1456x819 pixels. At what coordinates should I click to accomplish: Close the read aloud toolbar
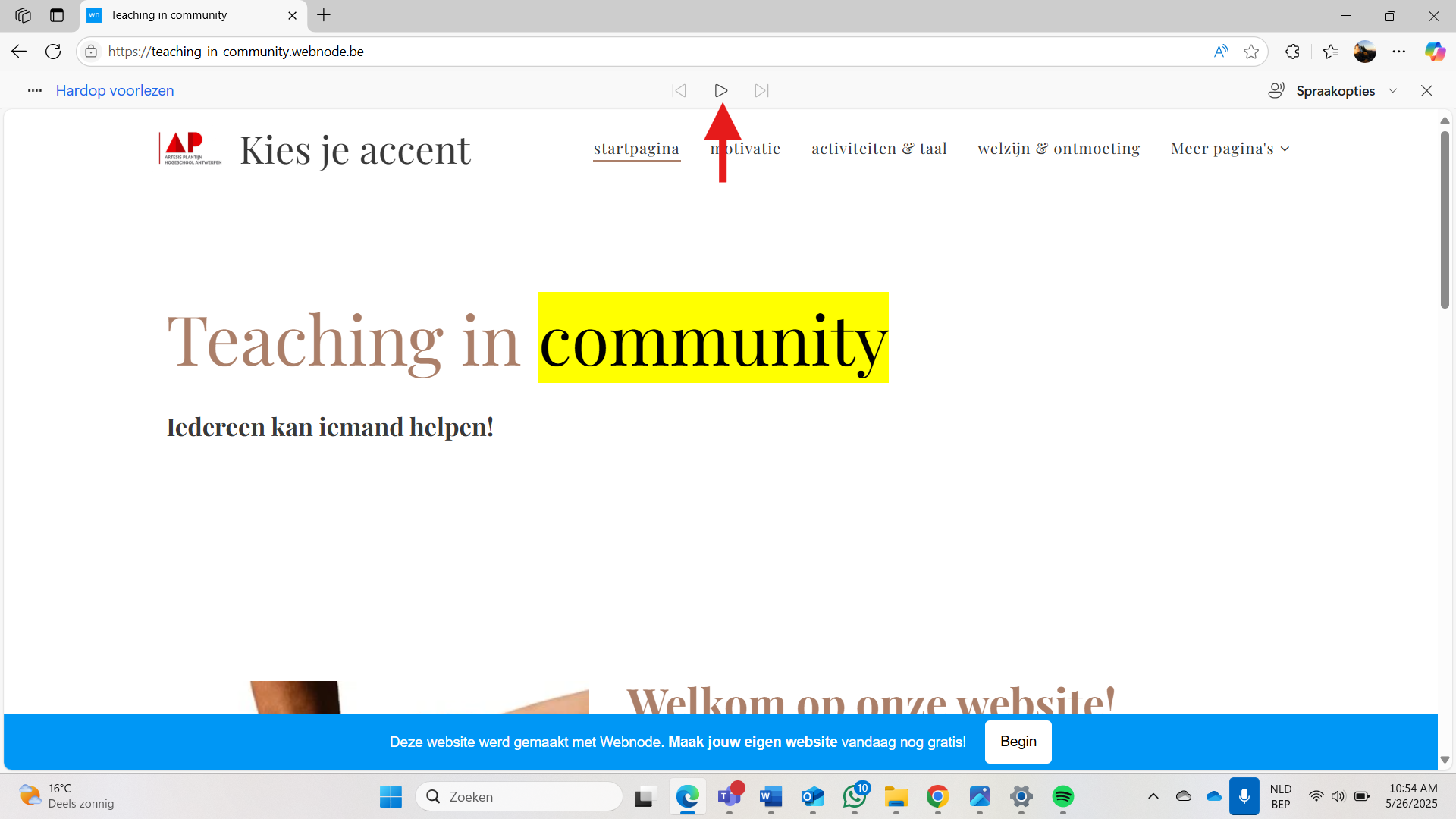(x=1426, y=91)
